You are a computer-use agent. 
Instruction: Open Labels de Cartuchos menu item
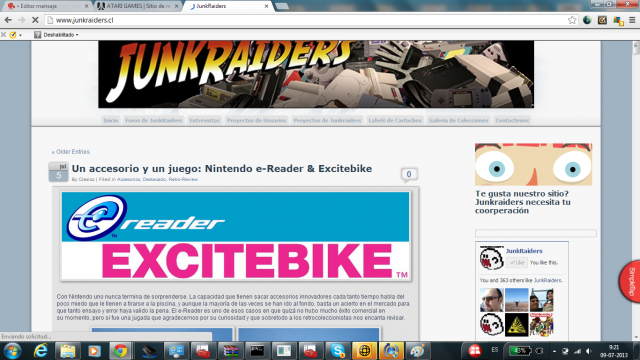395,120
